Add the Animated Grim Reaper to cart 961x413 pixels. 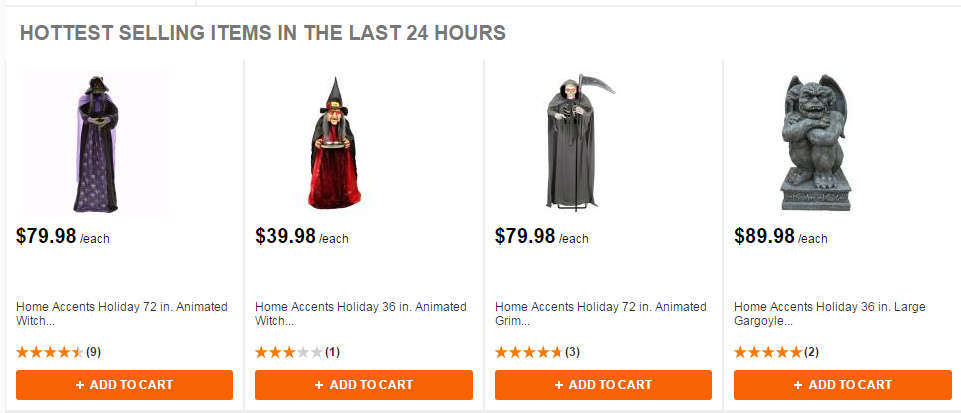tap(603, 385)
